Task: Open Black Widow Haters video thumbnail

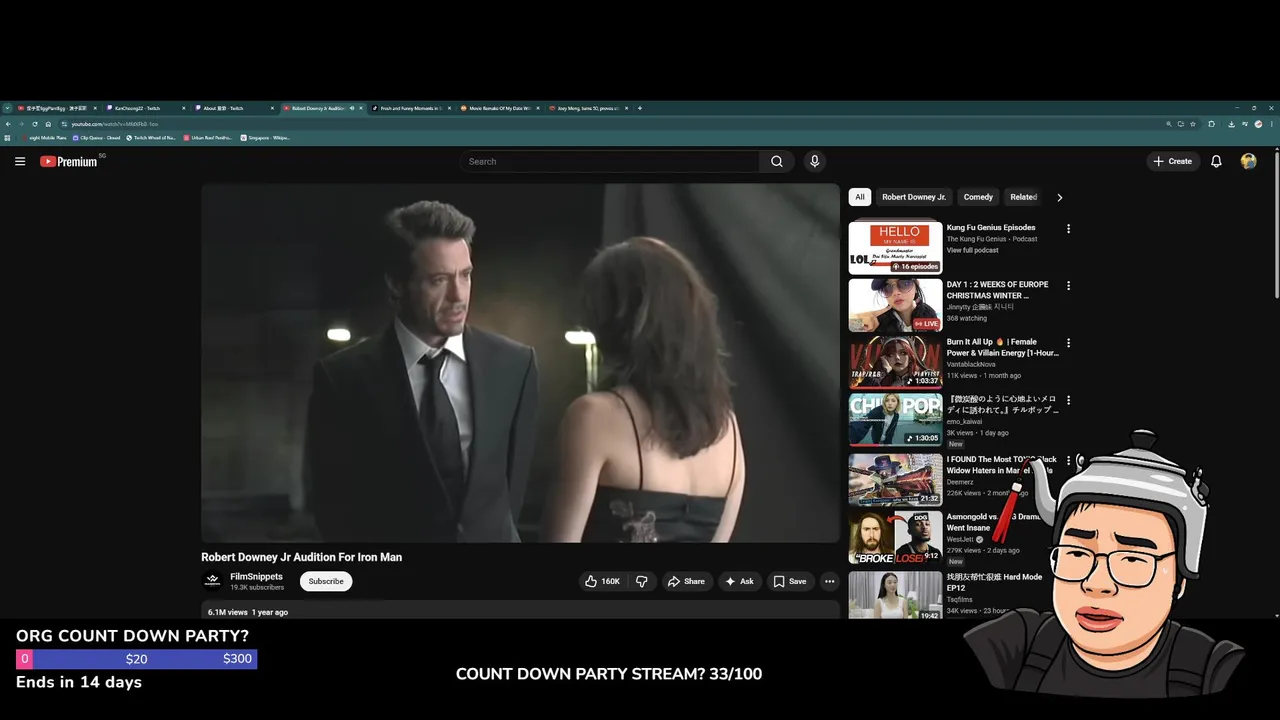Action: point(895,479)
